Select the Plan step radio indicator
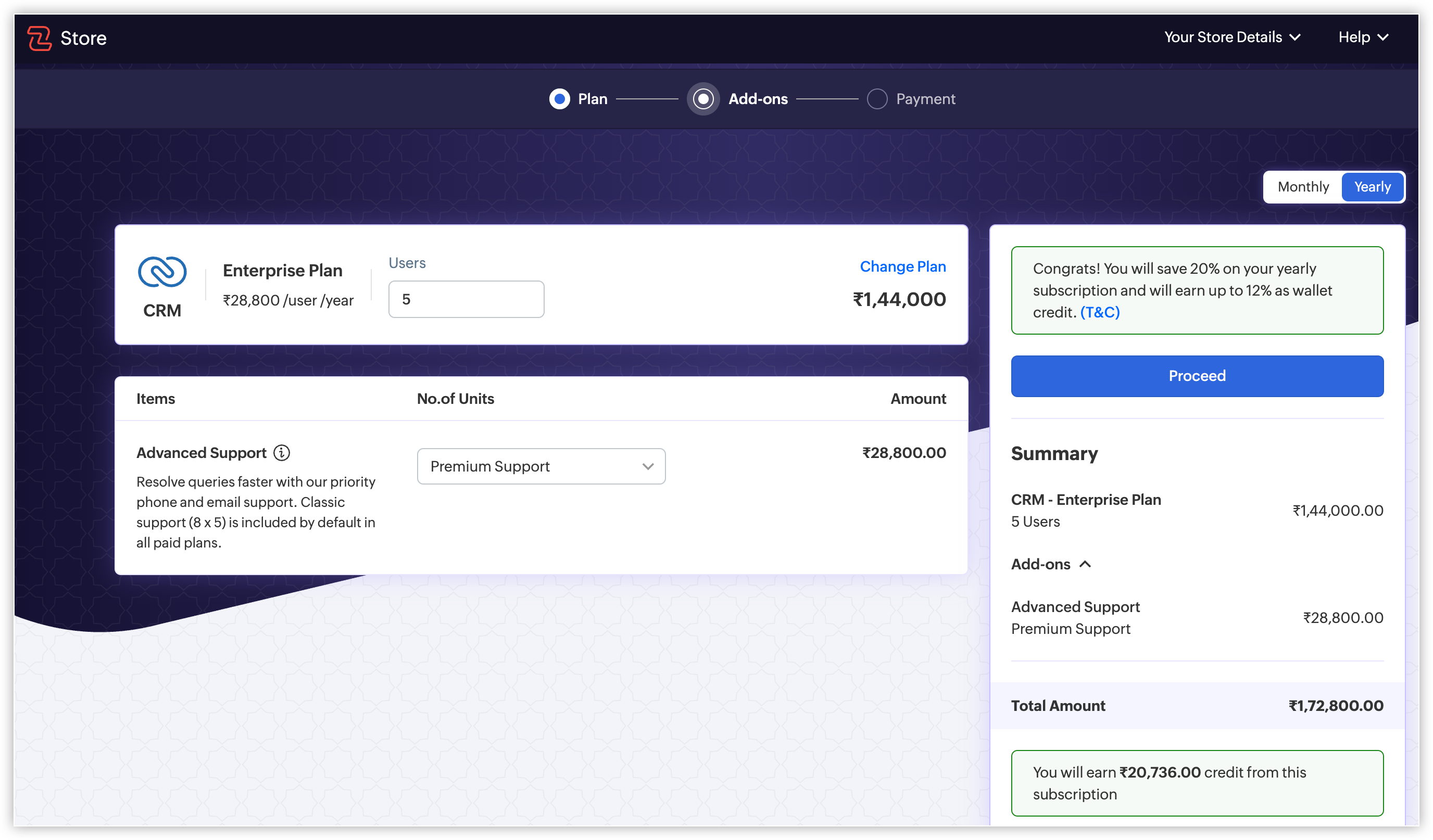Image resolution: width=1433 pixels, height=840 pixels. coord(560,99)
